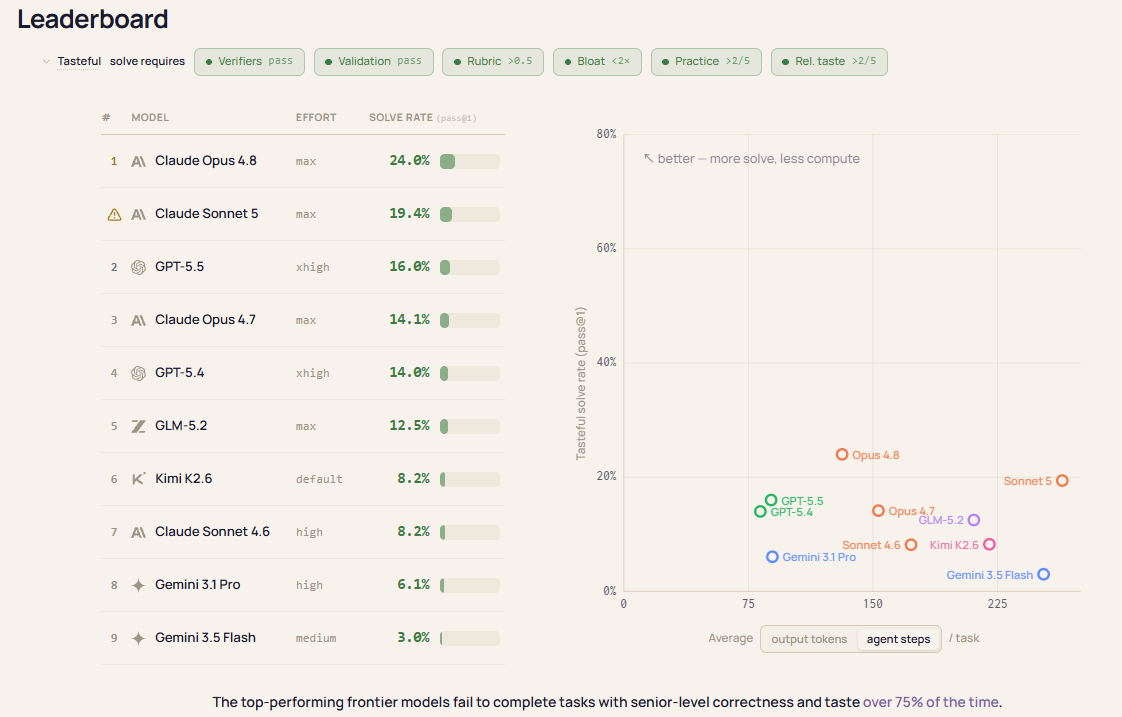Toggle the Practice >2/5 requirement chip
This screenshot has height=717, width=1122.
706,62
